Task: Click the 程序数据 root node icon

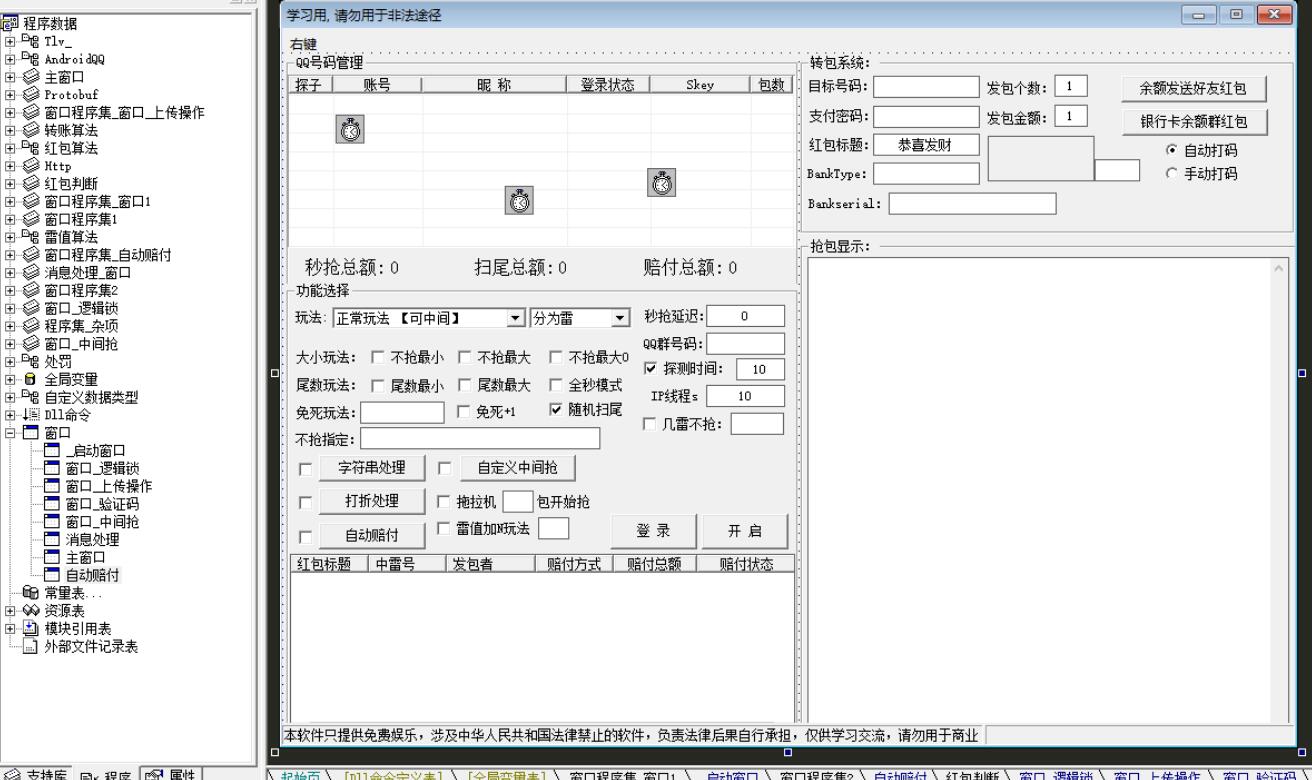Action: tap(12, 24)
